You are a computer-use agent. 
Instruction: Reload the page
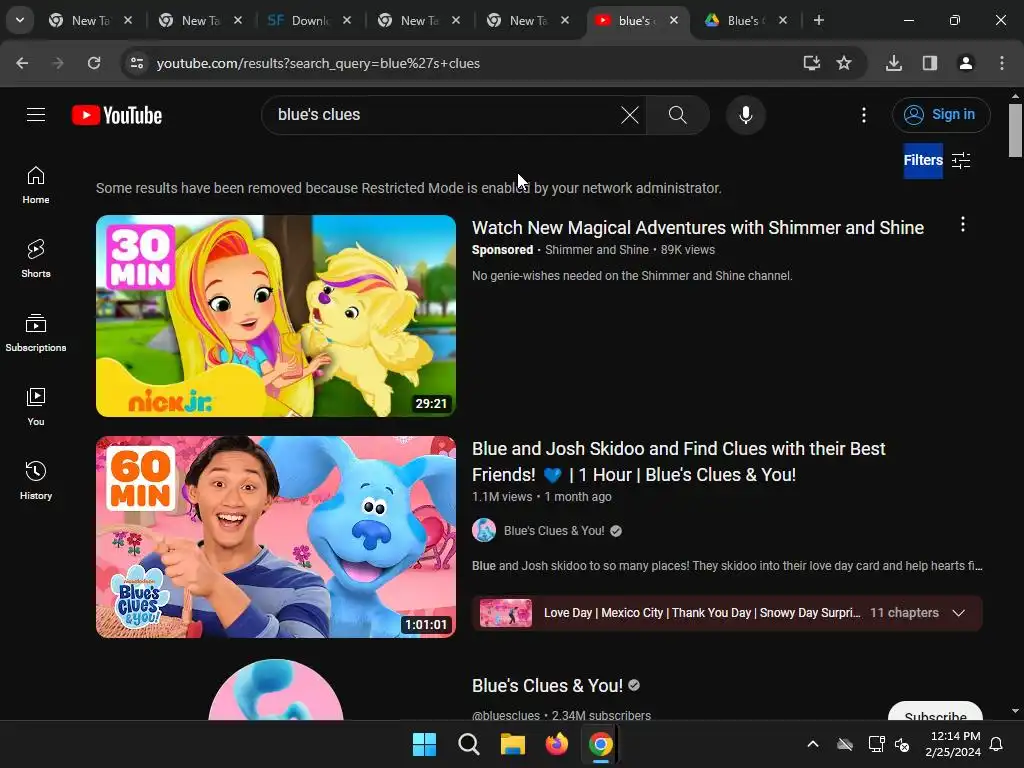[x=94, y=63]
